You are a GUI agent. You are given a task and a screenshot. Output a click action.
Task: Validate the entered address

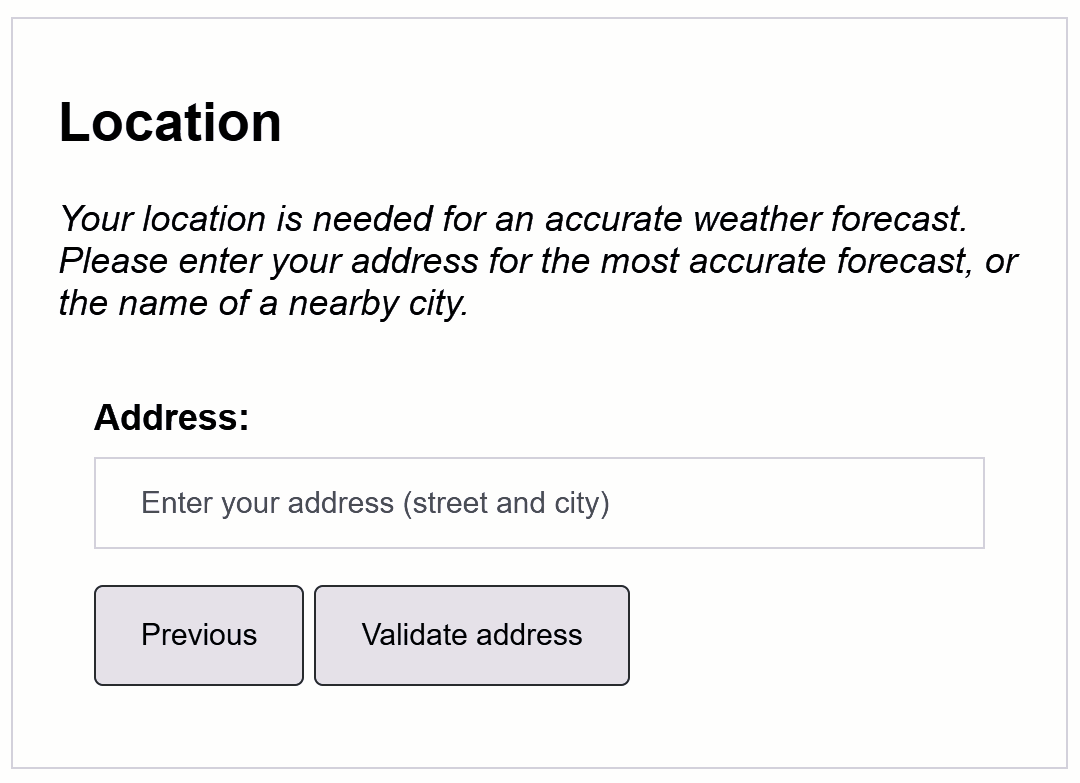[x=472, y=635]
